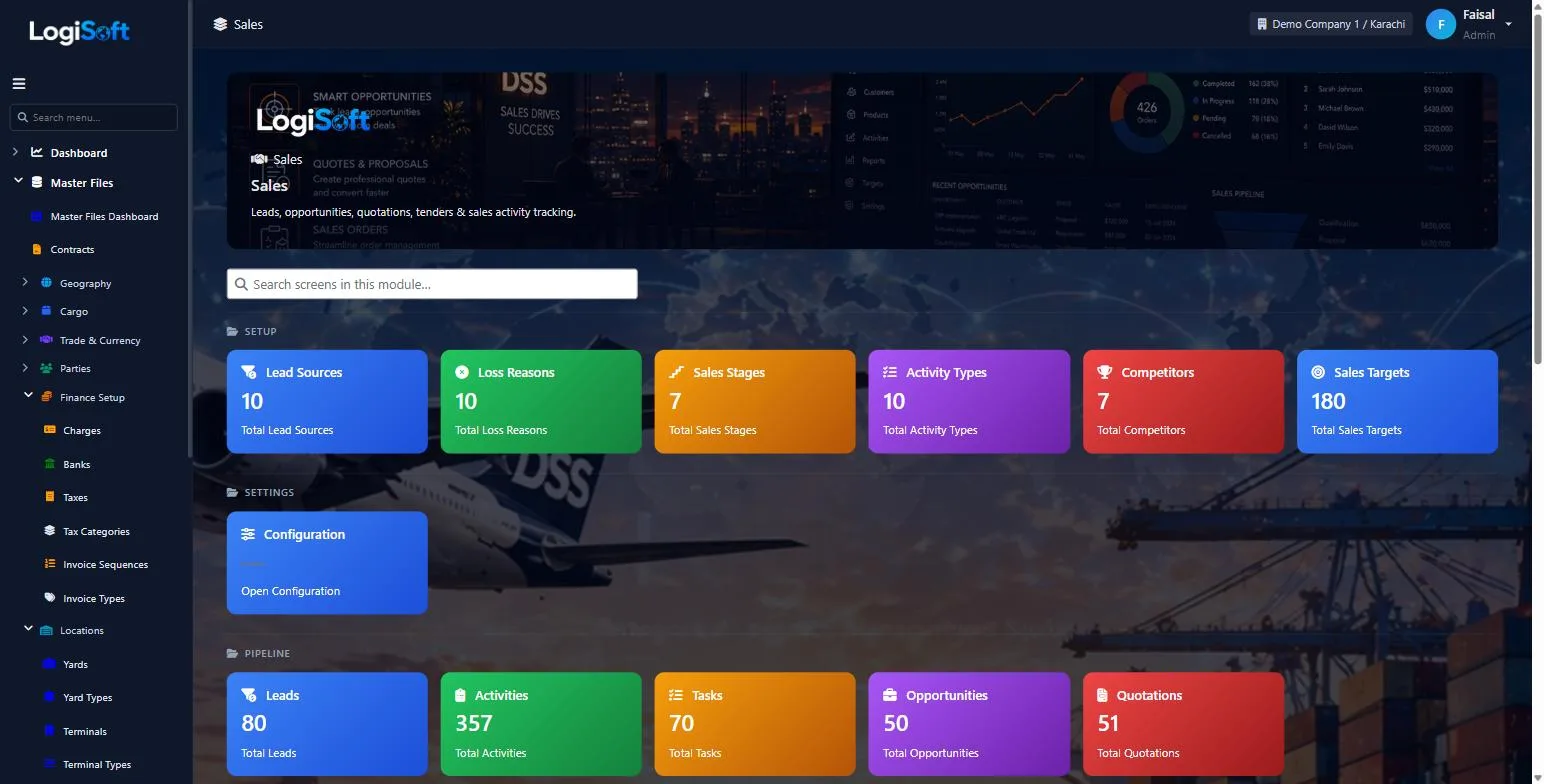Toggle the sidebar hamburger menu icon
Image resolution: width=1544 pixels, height=784 pixels.
tap(19, 84)
